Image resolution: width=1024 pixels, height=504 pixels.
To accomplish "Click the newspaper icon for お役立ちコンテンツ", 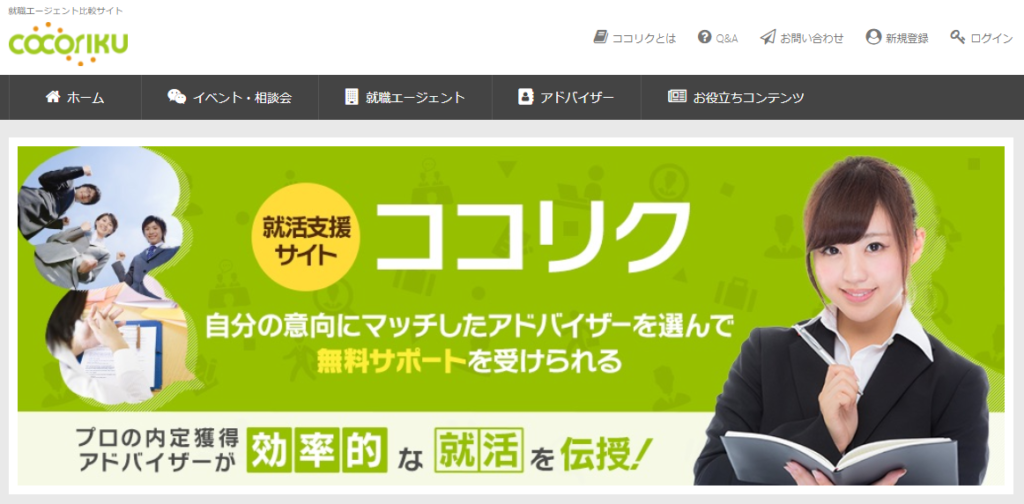I will [677, 97].
